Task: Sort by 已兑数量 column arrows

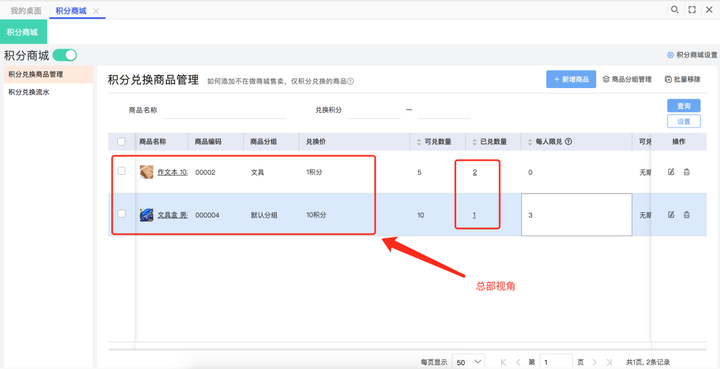Action: point(474,142)
